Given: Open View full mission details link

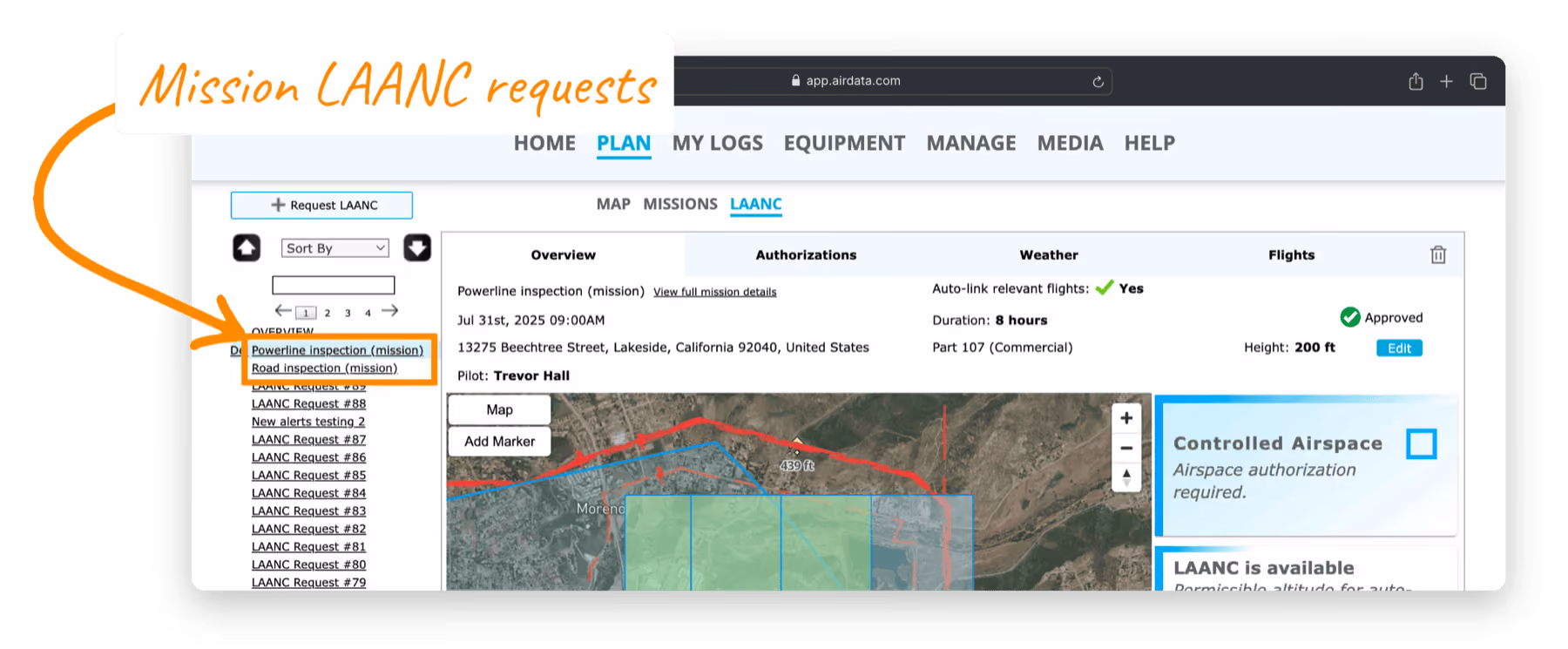Looking at the screenshot, I should click(x=714, y=292).
